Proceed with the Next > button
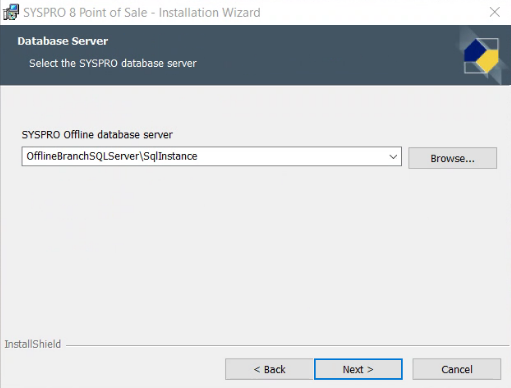This screenshot has height=388, width=511. pos(358,369)
